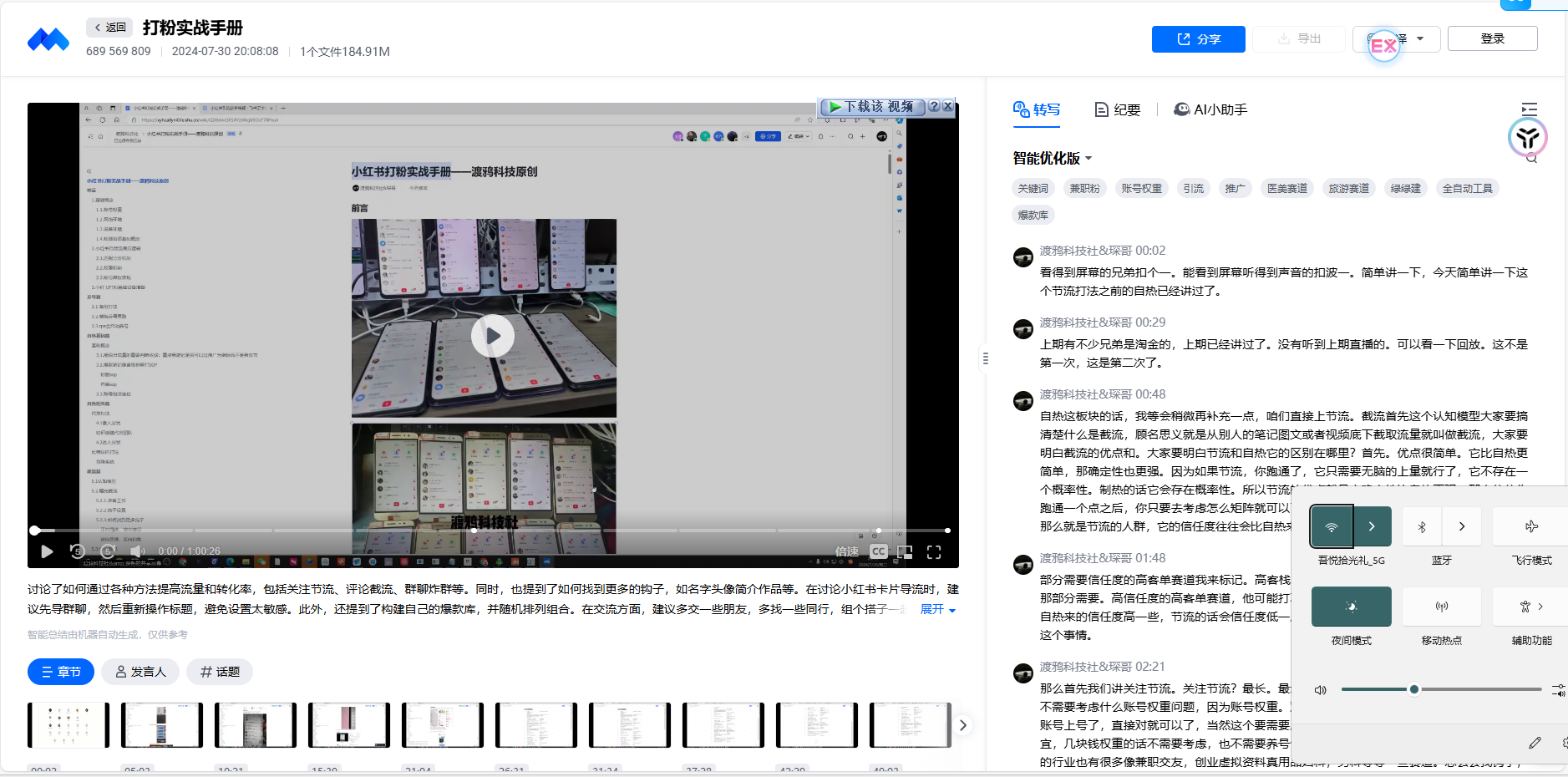
Task: Jump to transcript timestamp 00:29
Action: coord(1150,322)
